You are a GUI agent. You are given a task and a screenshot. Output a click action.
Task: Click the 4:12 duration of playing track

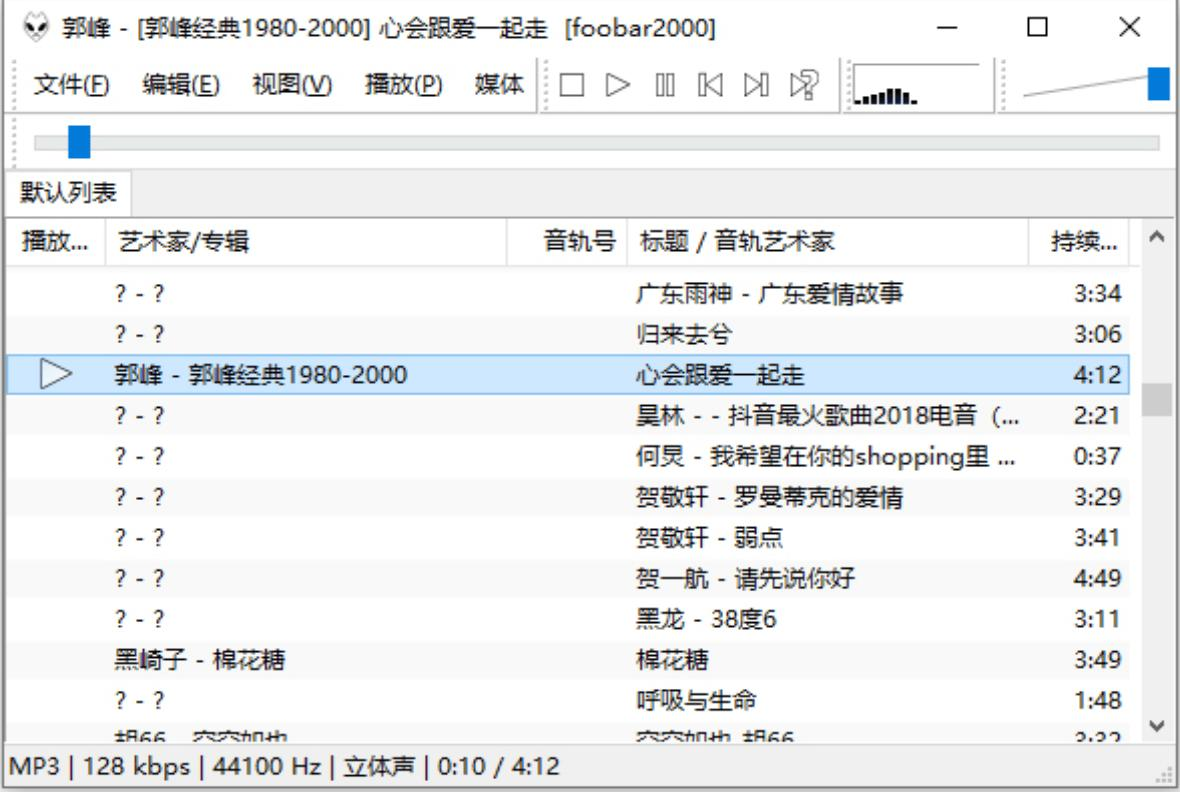[x=1097, y=374]
